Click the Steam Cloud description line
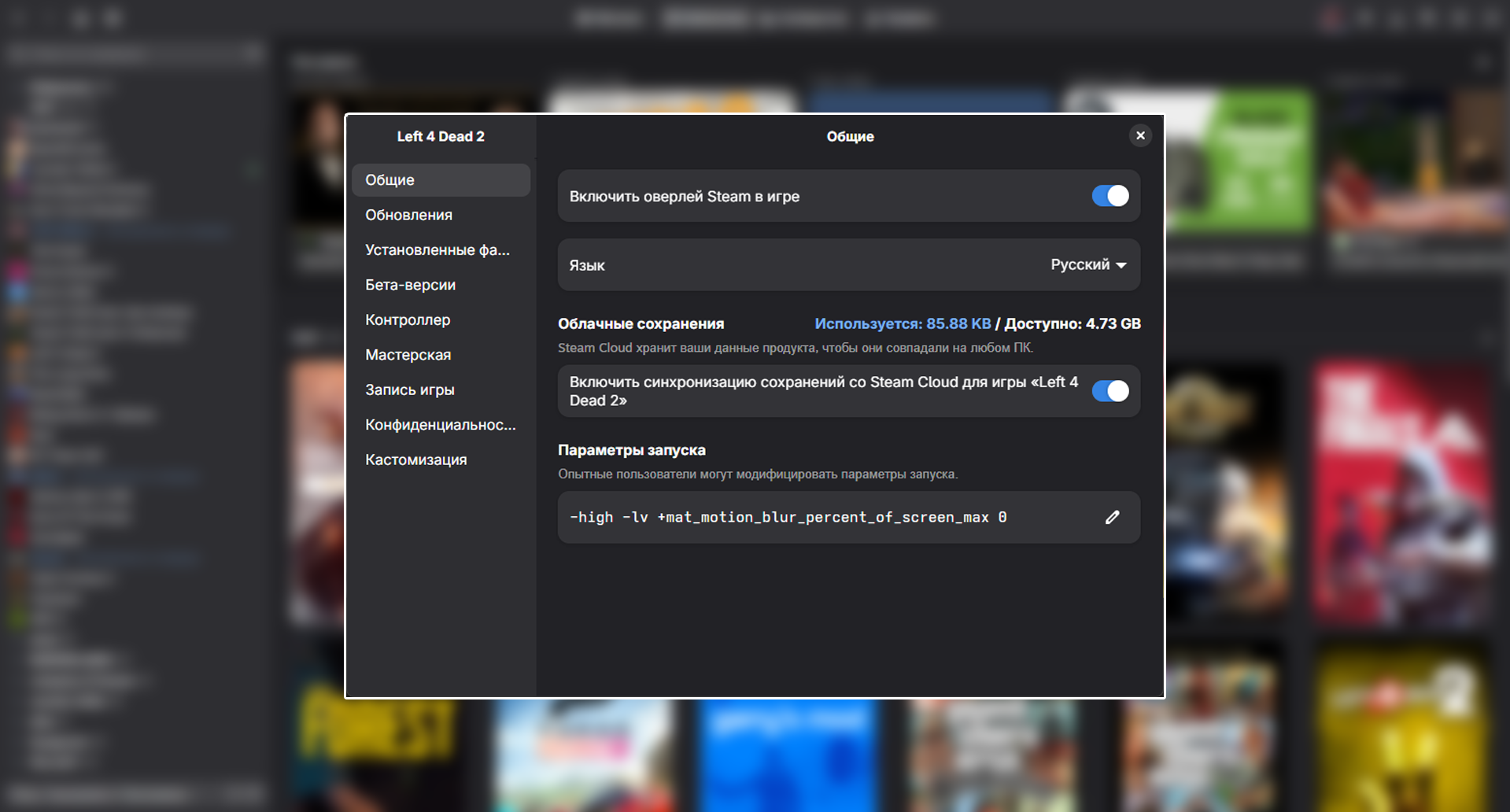Screen dimensions: 1510x812 click(796, 348)
